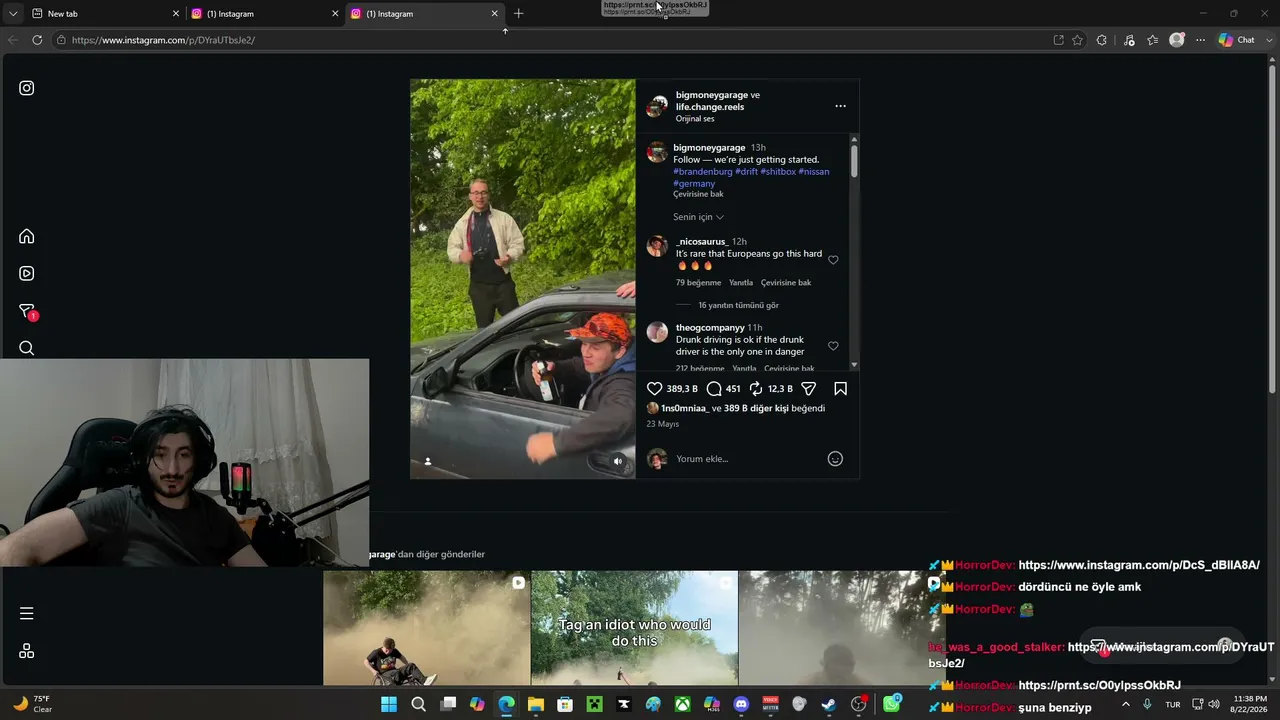1280x720 pixels.
Task: Open the 1ns0mniaa_ profile link
Action: [x=685, y=409]
